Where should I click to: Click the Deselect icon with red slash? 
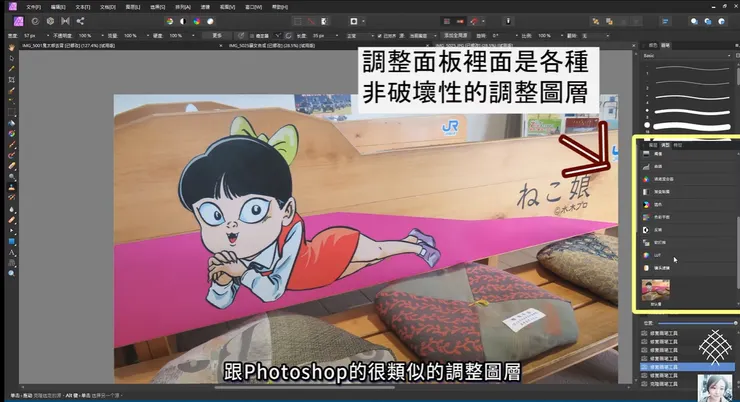coord(311,21)
